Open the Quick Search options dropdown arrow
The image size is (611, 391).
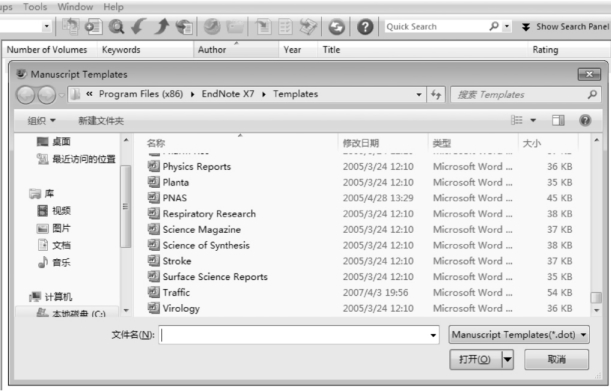point(507,27)
